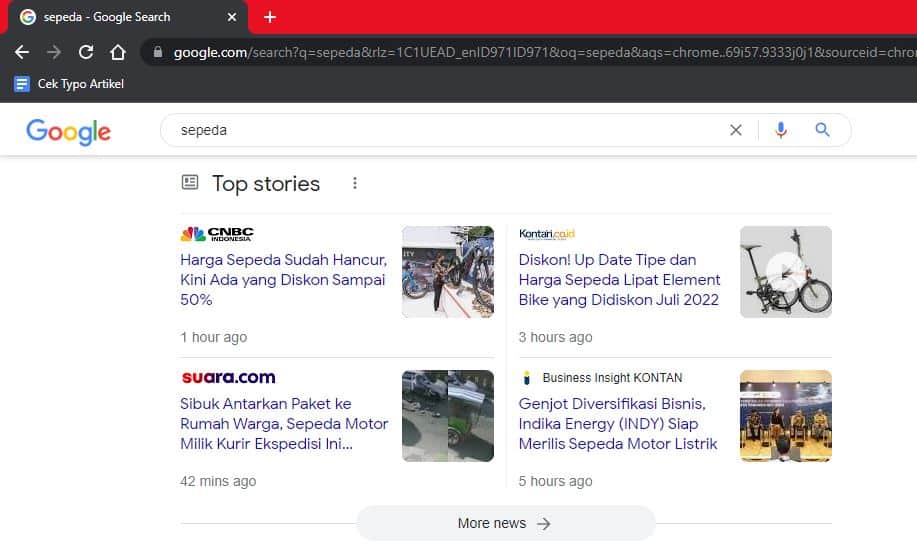The image size is (917, 560).
Task: Play the folding bike video thumbnail
Action: click(785, 272)
